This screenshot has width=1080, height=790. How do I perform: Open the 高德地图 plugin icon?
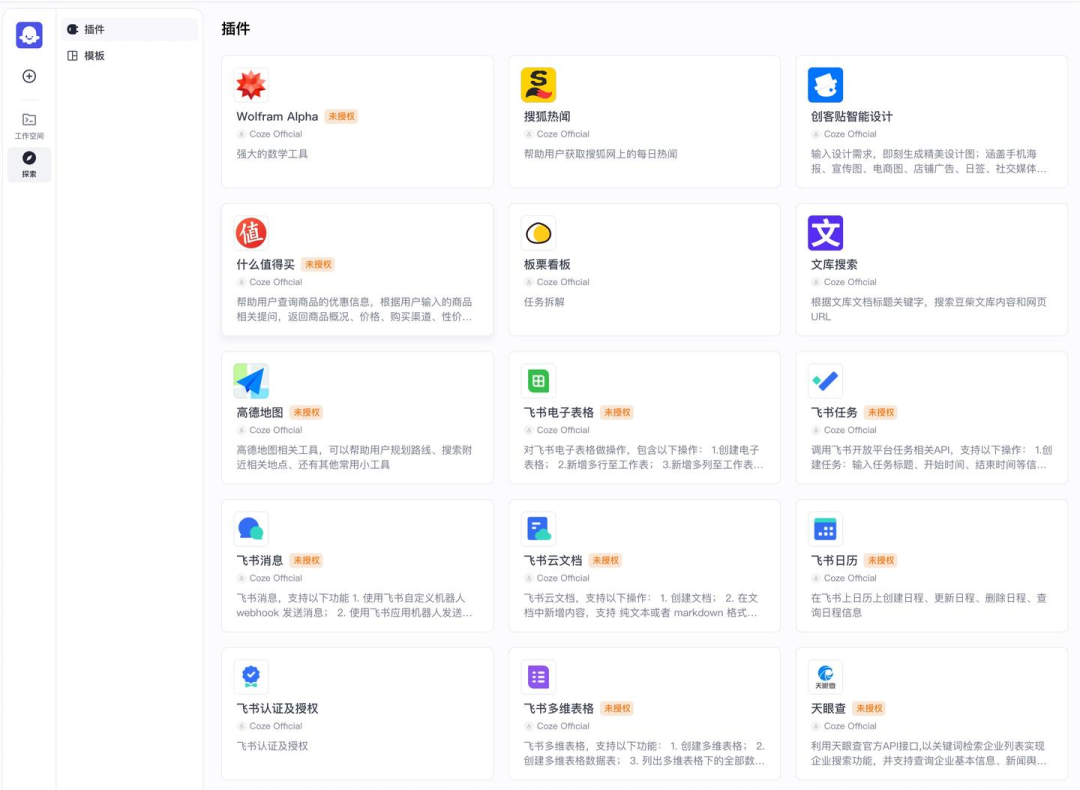click(250, 380)
